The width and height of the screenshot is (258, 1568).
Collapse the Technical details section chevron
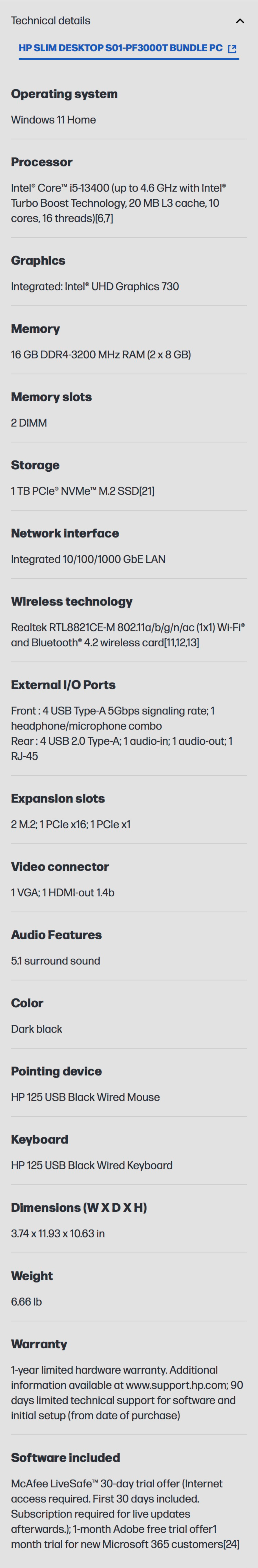pyautogui.click(x=240, y=21)
